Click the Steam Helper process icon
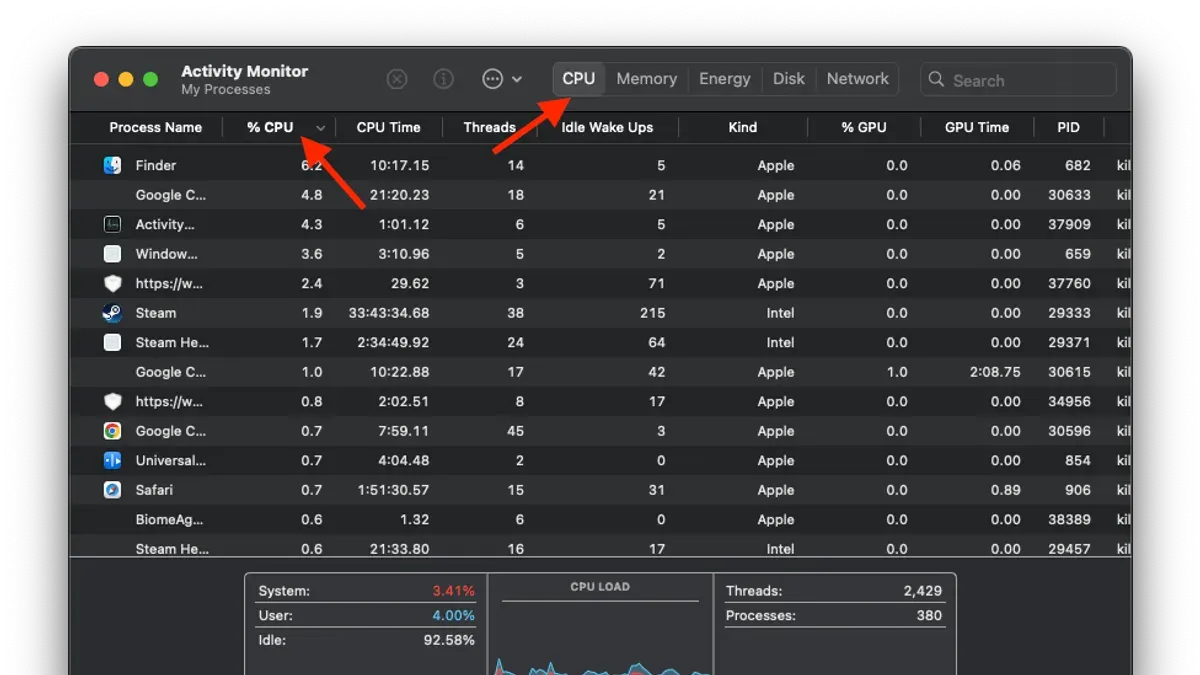 (x=112, y=342)
